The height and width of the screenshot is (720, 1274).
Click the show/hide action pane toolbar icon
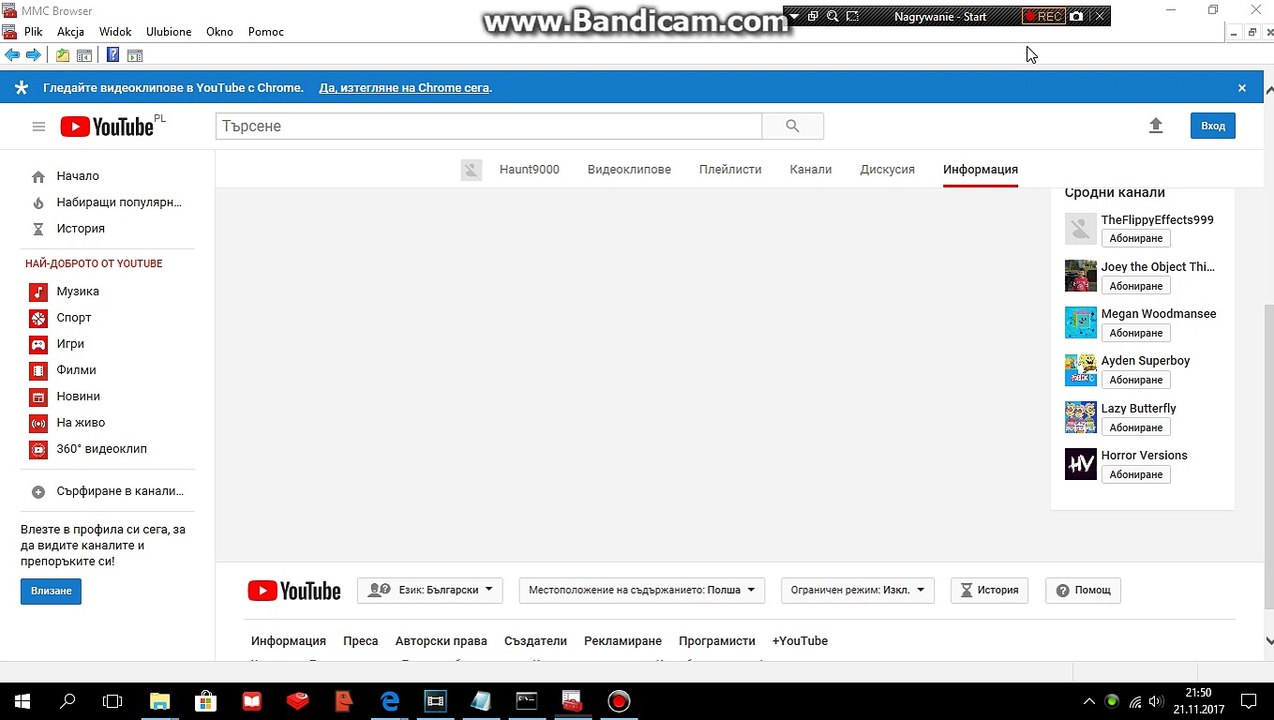point(135,55)
